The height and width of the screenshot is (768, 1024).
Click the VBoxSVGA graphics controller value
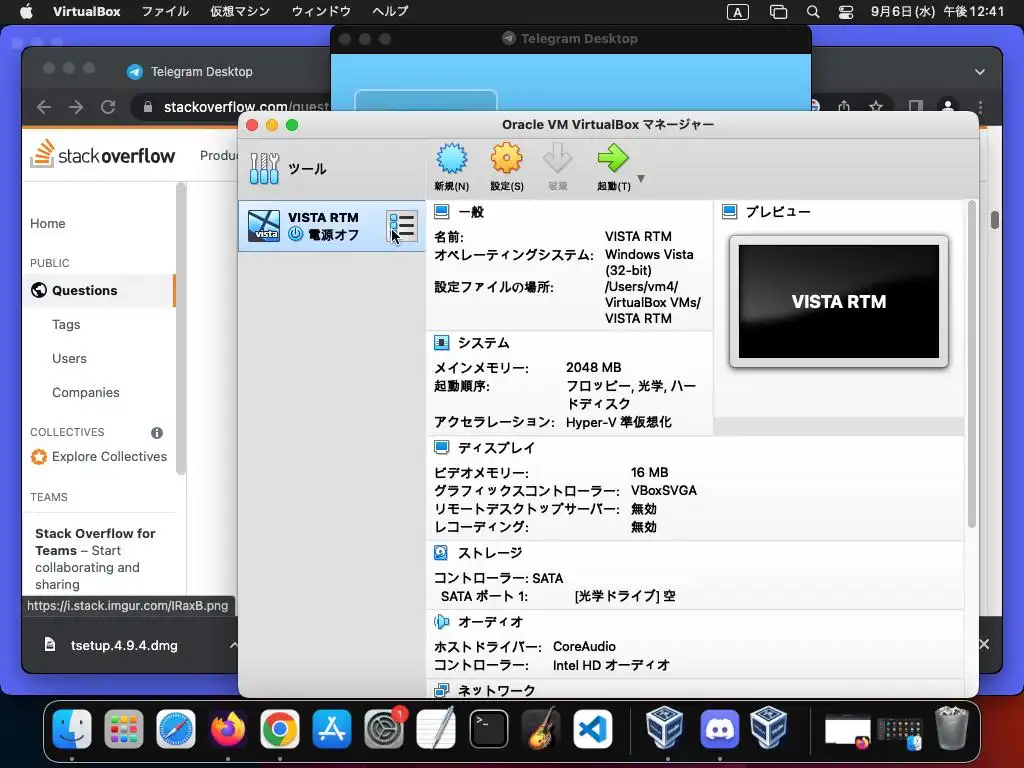664,490
